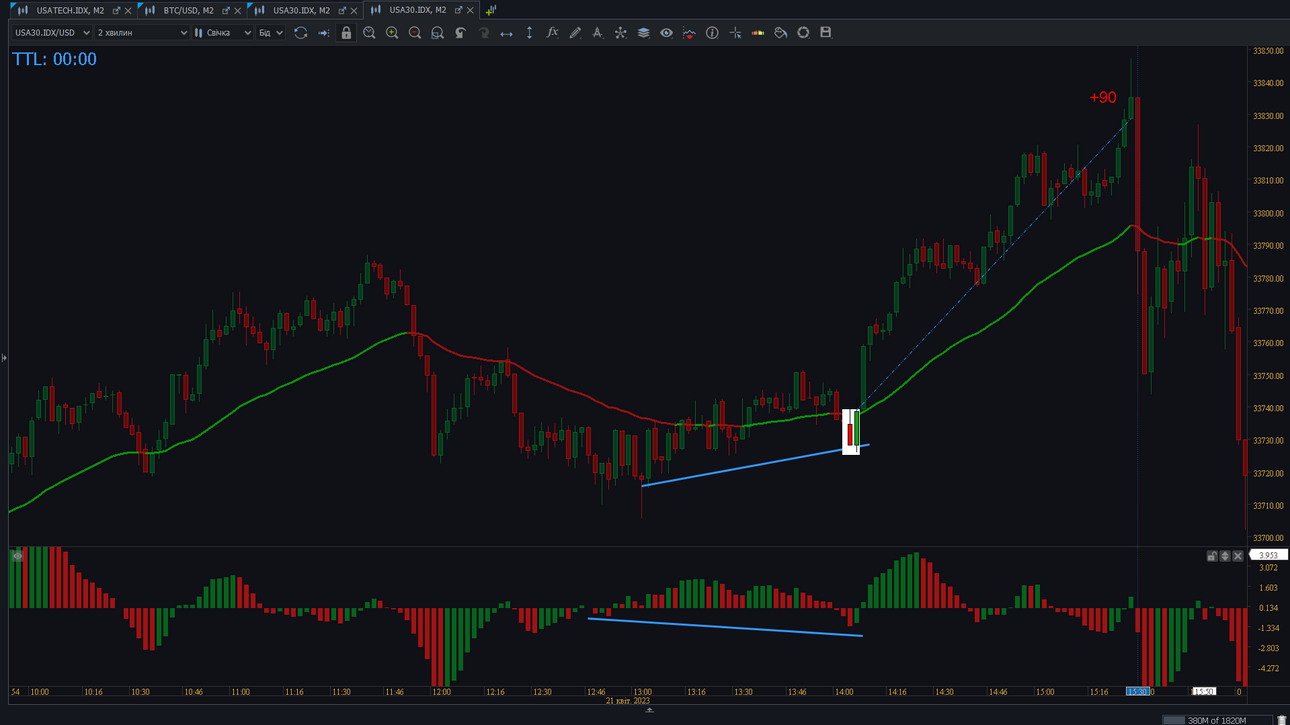Expand the collapsed left side panel arrow
This screenshot has height=725, width=1290.
tap(4, 357)
